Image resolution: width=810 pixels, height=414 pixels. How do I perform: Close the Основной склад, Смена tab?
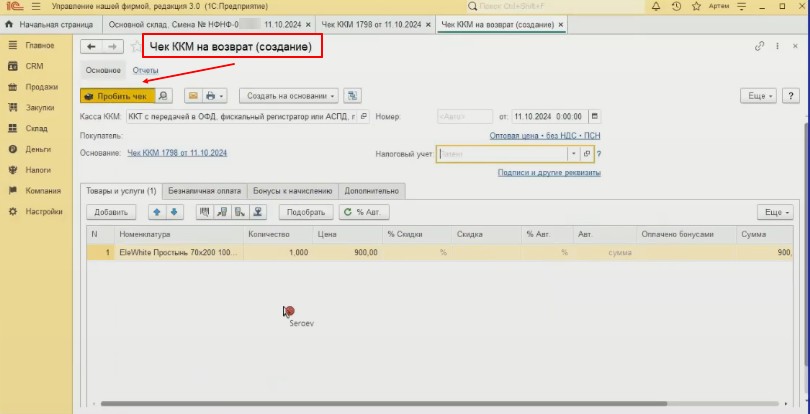click(308, 24)
